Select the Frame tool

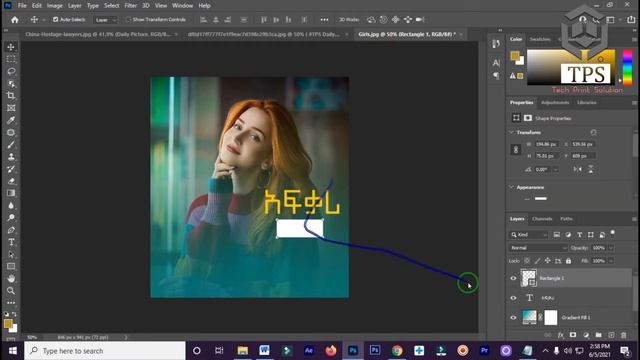[x=11, y=108]
